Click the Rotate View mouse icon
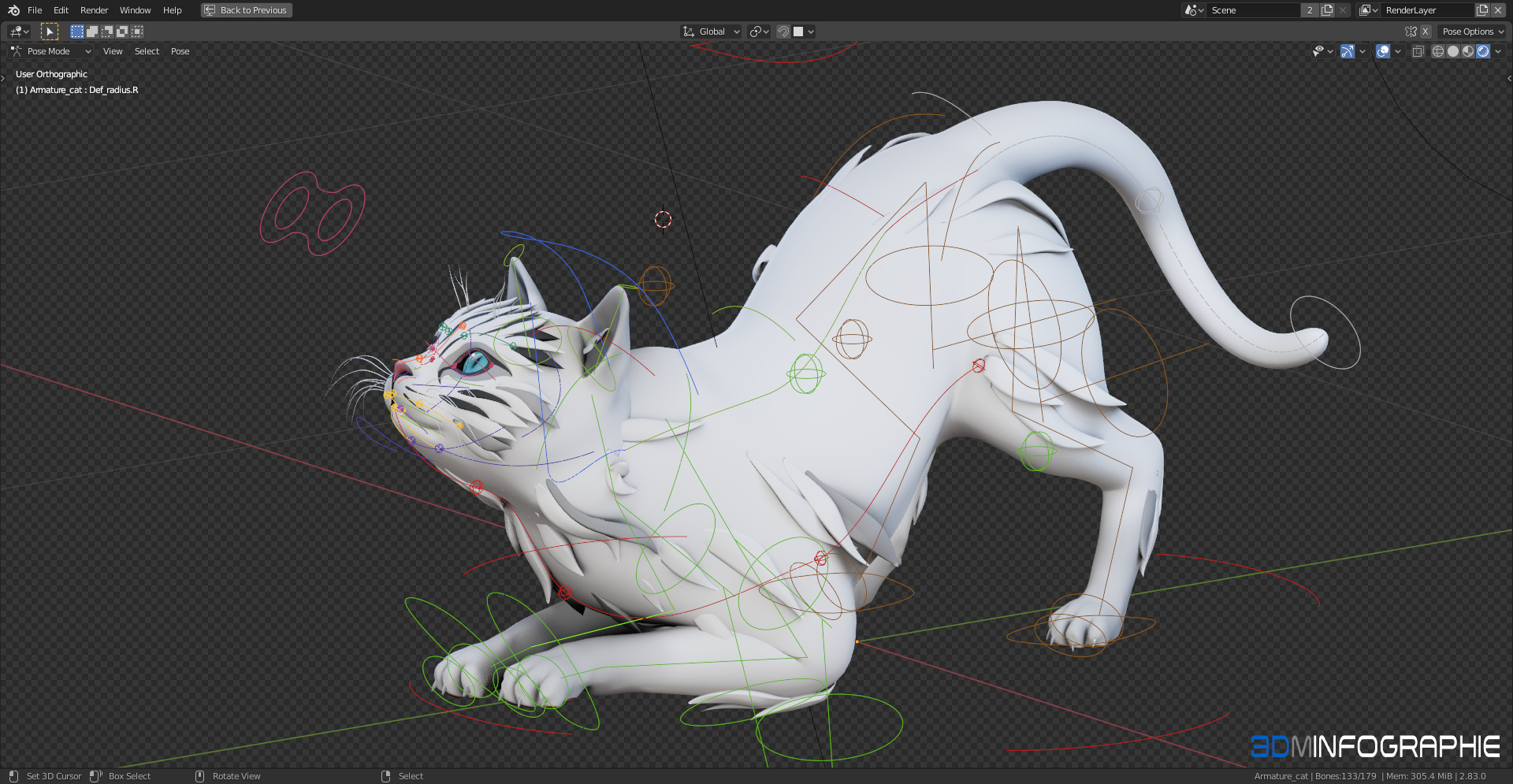 pyautogui.click(x=199, y=776)
